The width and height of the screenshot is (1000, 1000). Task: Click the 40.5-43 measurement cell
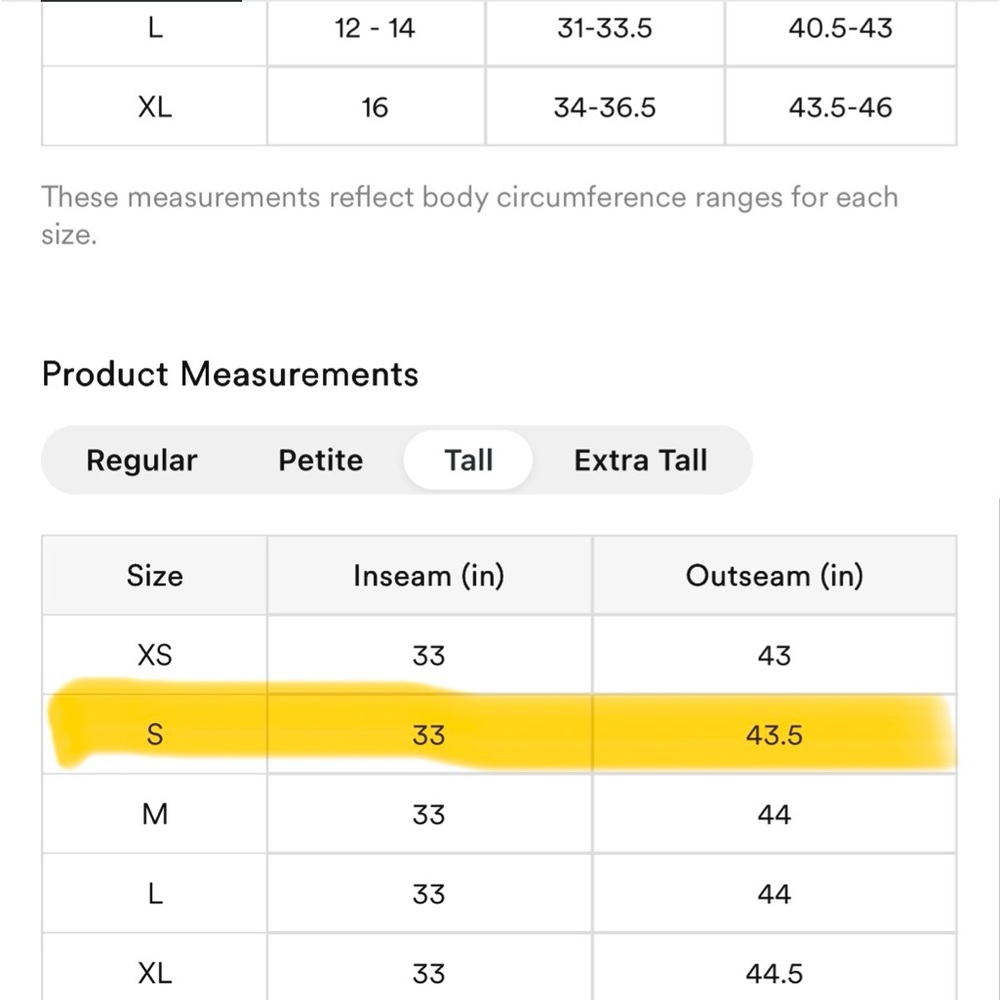click(841, 28)
